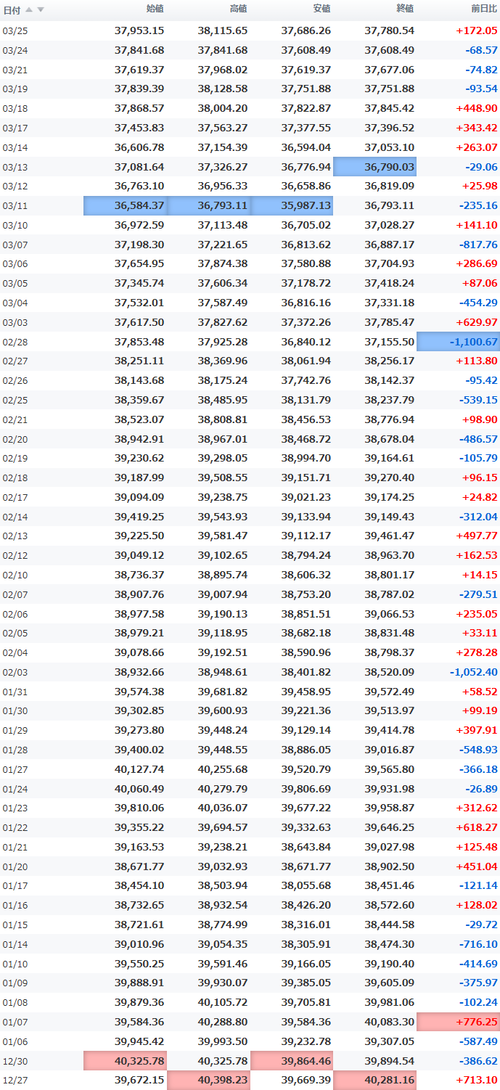The width and height of the screenshot is (500, 1090).
Task: Select the high value 38,808.81
Action: click(223, 420)
